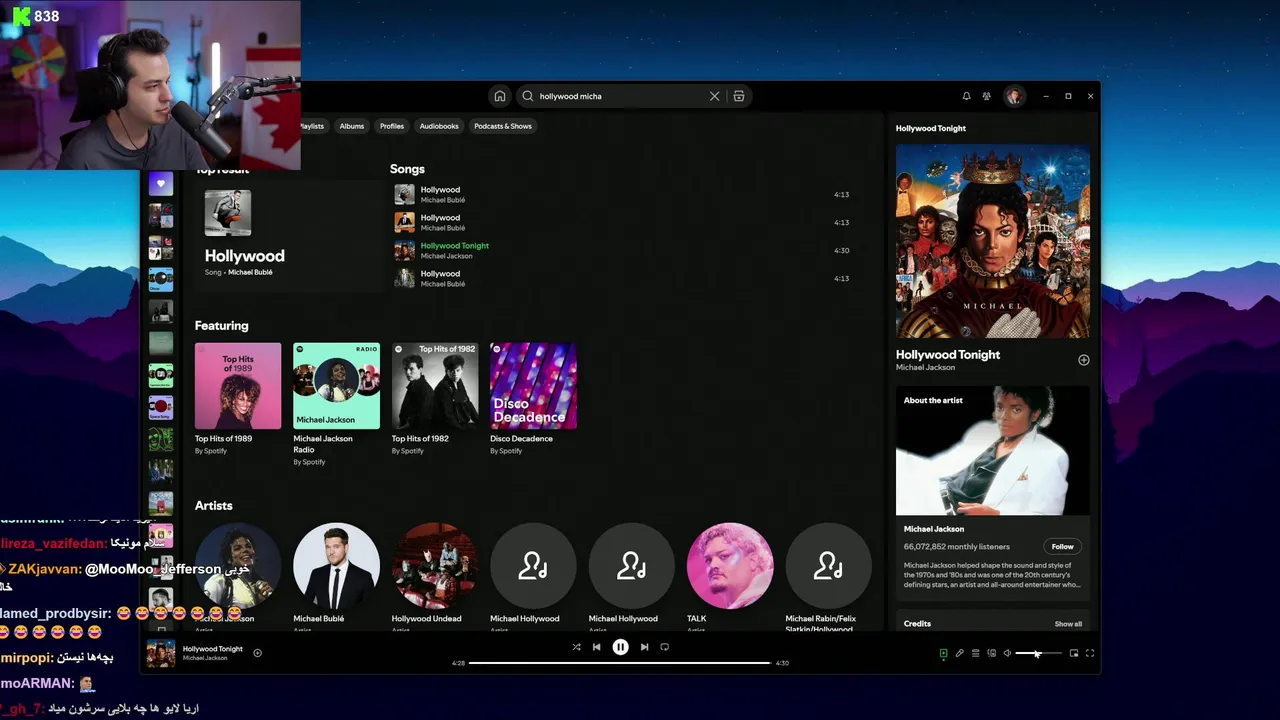Open the Disco Decadence playlist

pyautogui.click(x=533, y=399)
